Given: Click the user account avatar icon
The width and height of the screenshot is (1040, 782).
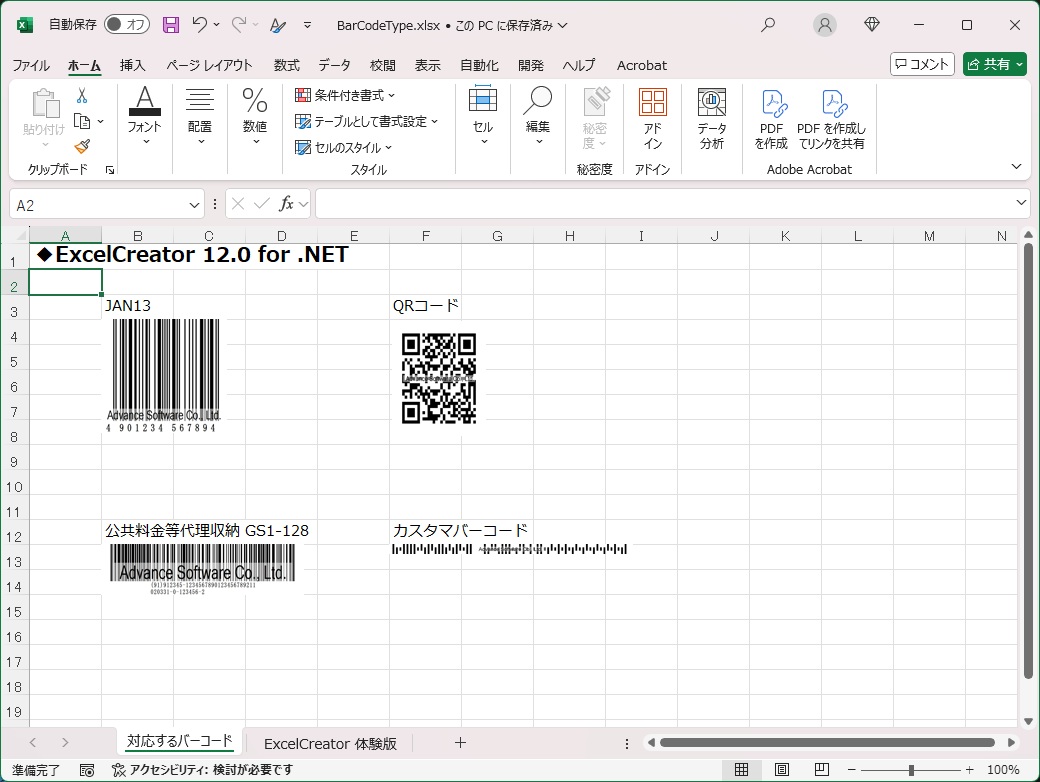Looking at the screenshot, I should click(x=824, y=25).
